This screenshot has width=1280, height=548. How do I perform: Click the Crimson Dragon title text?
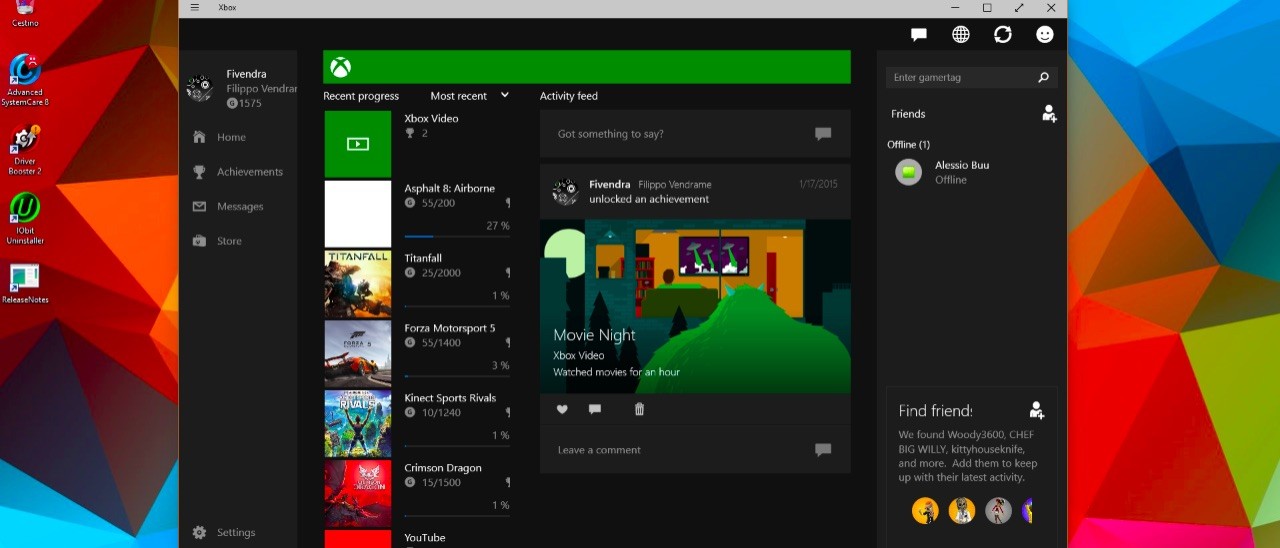click(443, 468)
